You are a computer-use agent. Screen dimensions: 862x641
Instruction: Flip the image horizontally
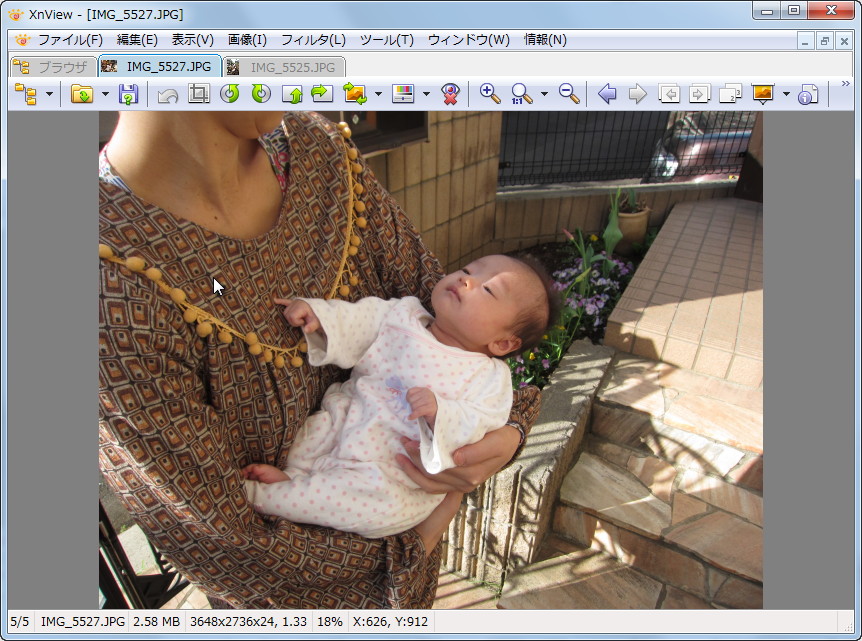tap(322, 94)
